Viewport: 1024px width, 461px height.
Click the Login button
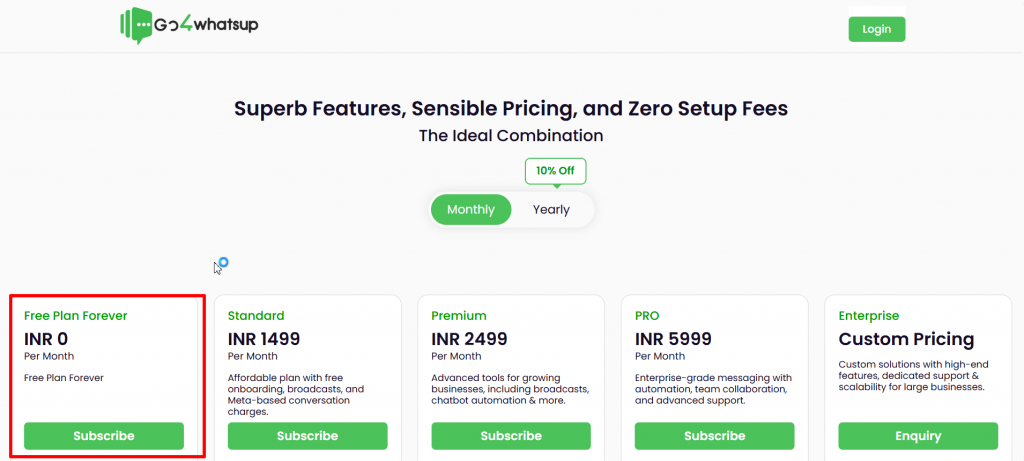[876, 29]
